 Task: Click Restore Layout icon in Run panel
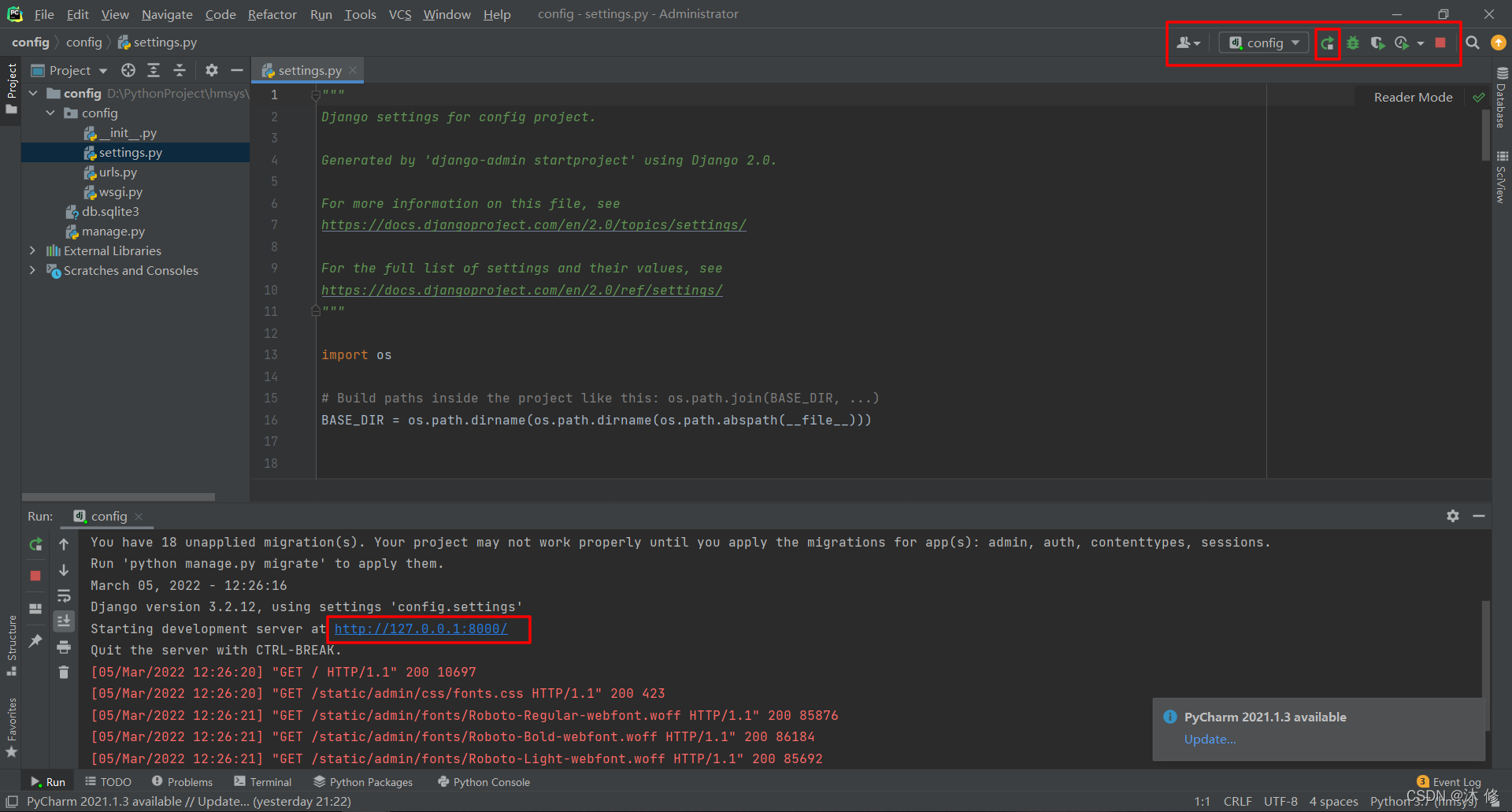pyautogui.click(x=35, y=609)
